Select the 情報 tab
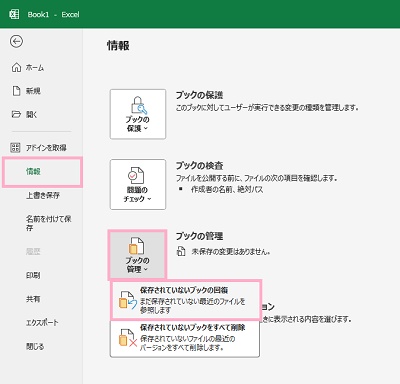 [x=42, y=172]
